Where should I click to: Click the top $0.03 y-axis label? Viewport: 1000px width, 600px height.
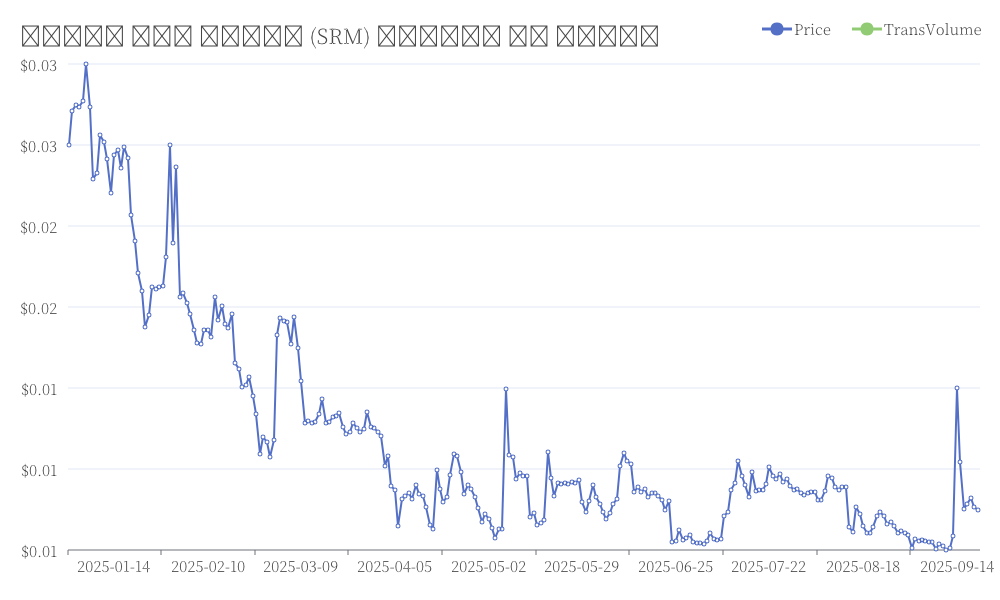[x=38, y=65]
